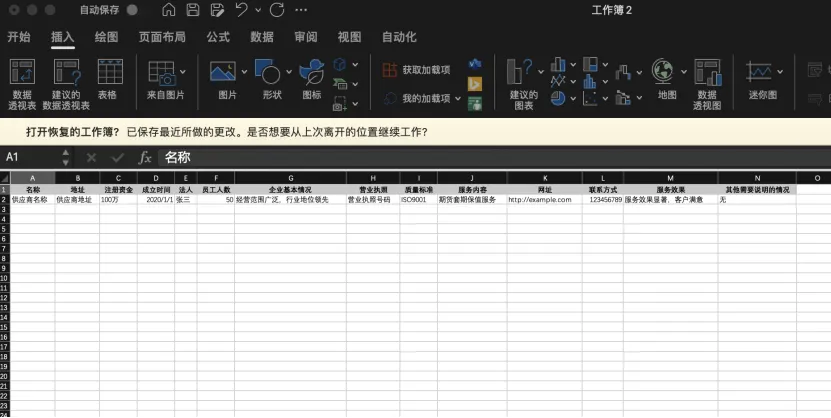Expand the 来自图片 dropdown arrow
The width and height of the screenshot is (831, 418).
tap(182, 72)
